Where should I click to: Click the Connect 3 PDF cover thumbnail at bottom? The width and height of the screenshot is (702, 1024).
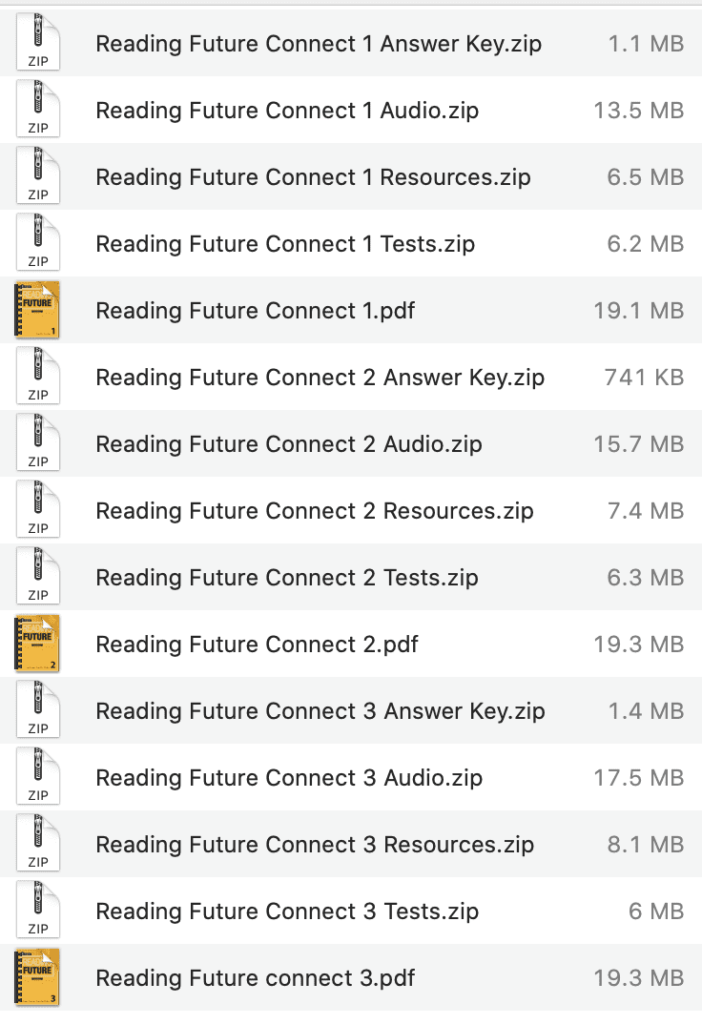37,978
